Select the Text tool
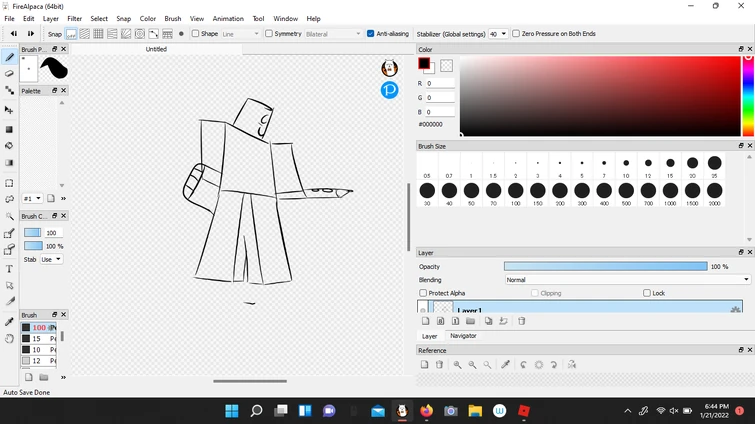The height and width of the screenshot is (424, 755). click(10, 269)
